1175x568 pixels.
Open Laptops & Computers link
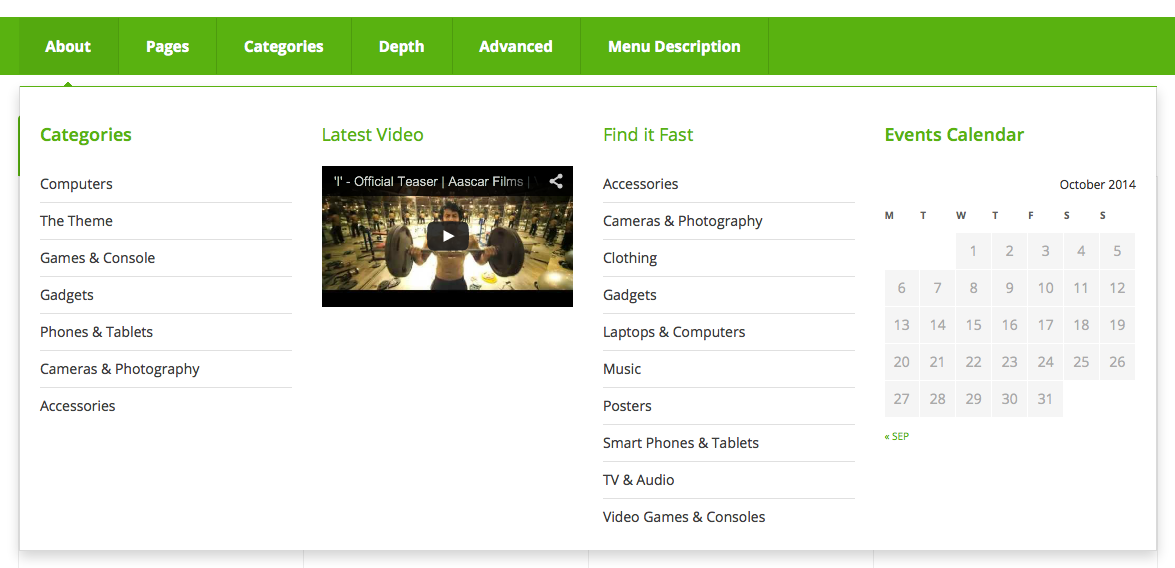pyautogui.click(x=674, y=332)
